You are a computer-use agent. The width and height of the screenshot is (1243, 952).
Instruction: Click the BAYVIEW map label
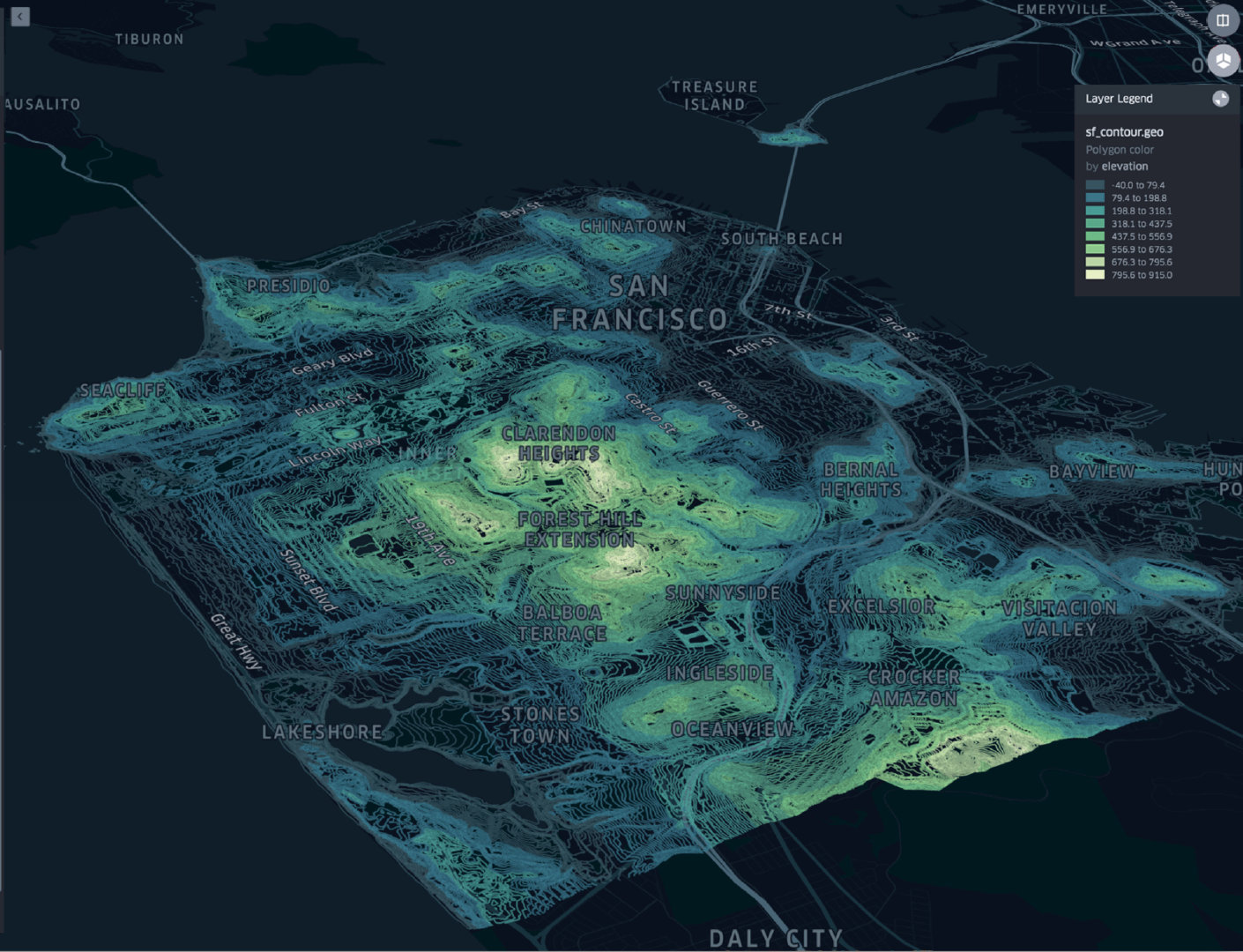tap(1092, 472)
